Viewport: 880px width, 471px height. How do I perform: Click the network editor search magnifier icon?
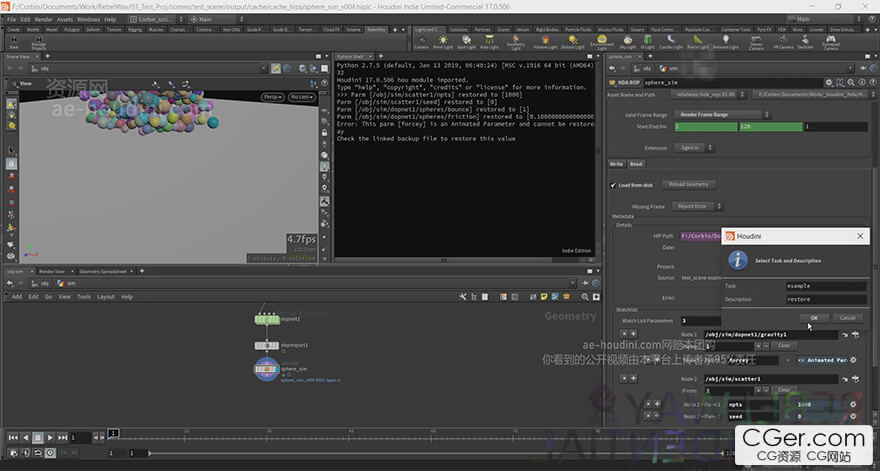coord(585,296)
